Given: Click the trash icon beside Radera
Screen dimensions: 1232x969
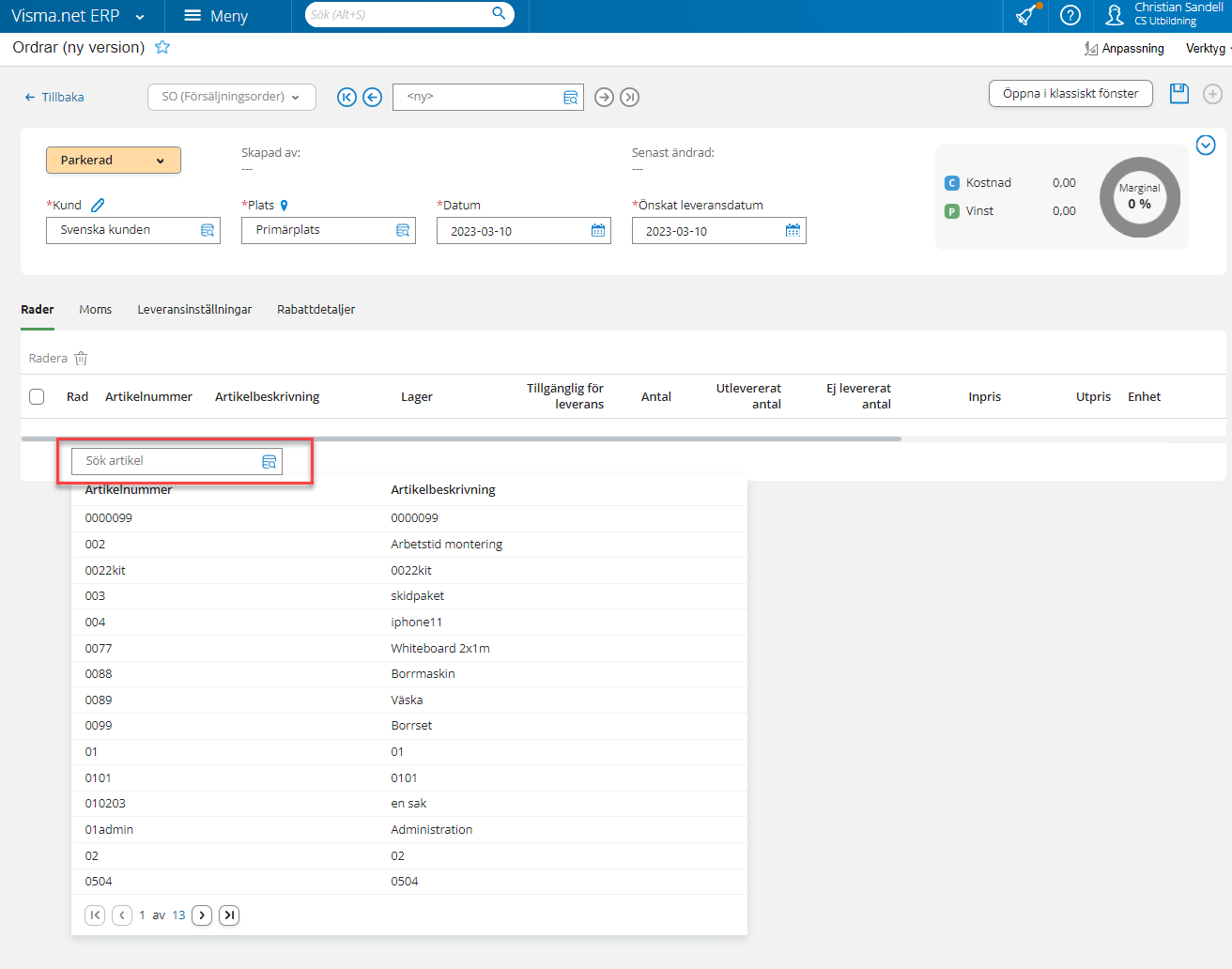Looking at the screenshot, I should click(x=81, y=358).
